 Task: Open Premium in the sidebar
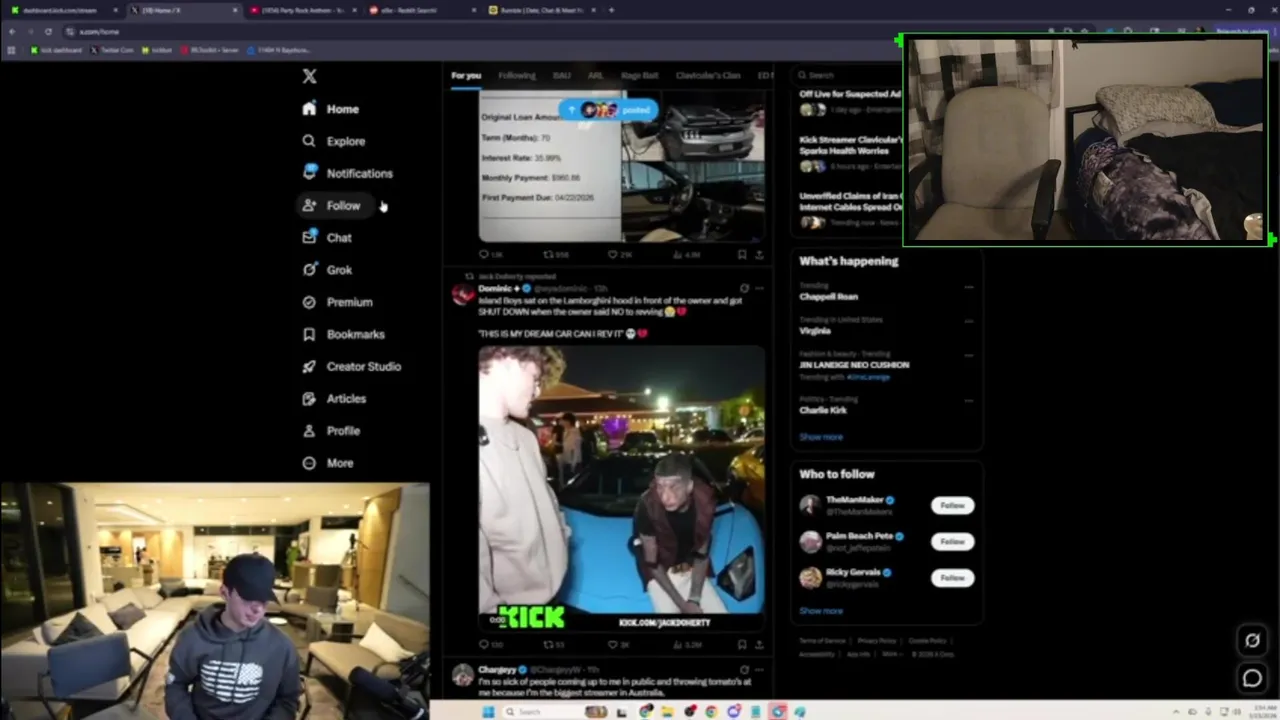tap(338, 301)
